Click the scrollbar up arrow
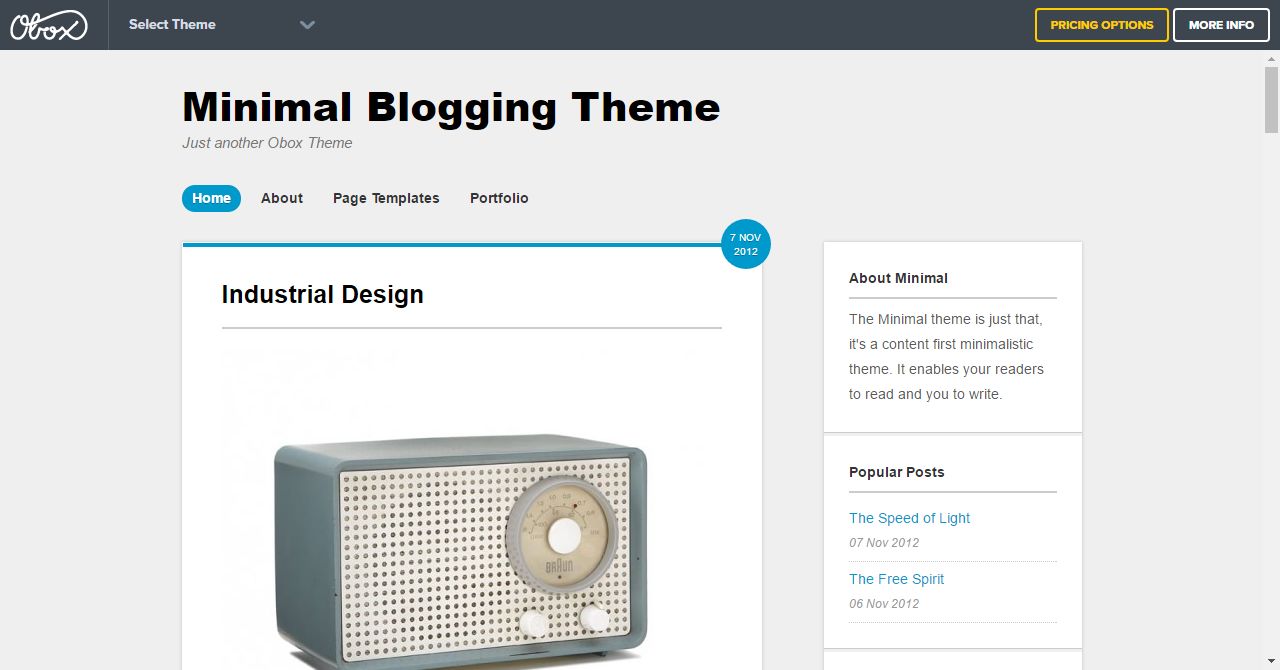This screenshot has width=1280, height=670. (x=1271, y=60)
